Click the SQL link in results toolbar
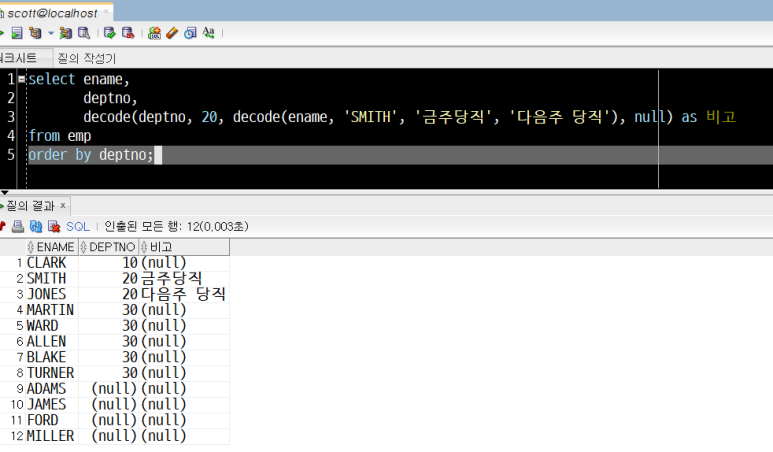773x452 pixels. (78, 226)
